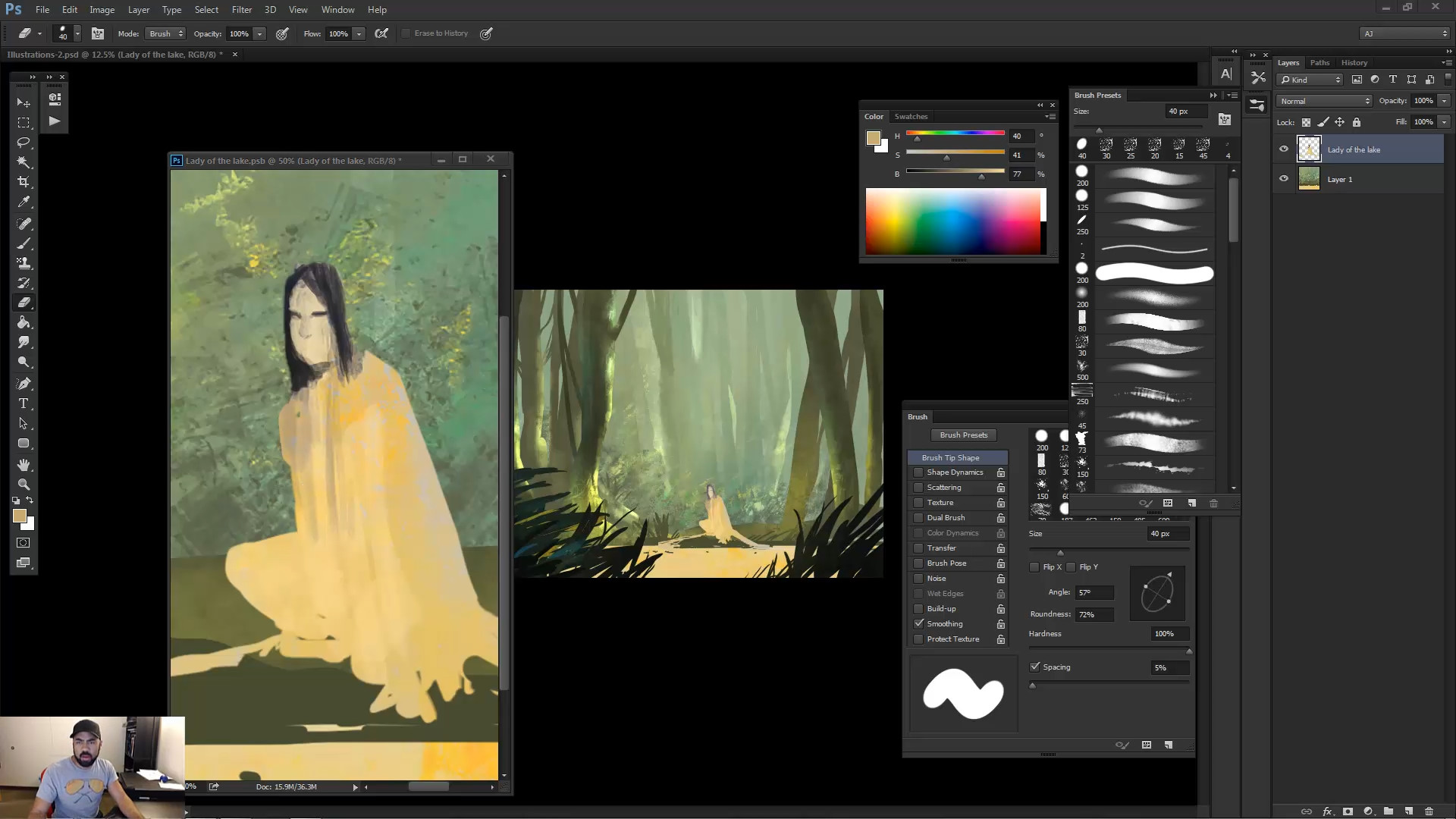Enable Flip X checkbox
The image size is (1456, 819).
point(1034,567)
